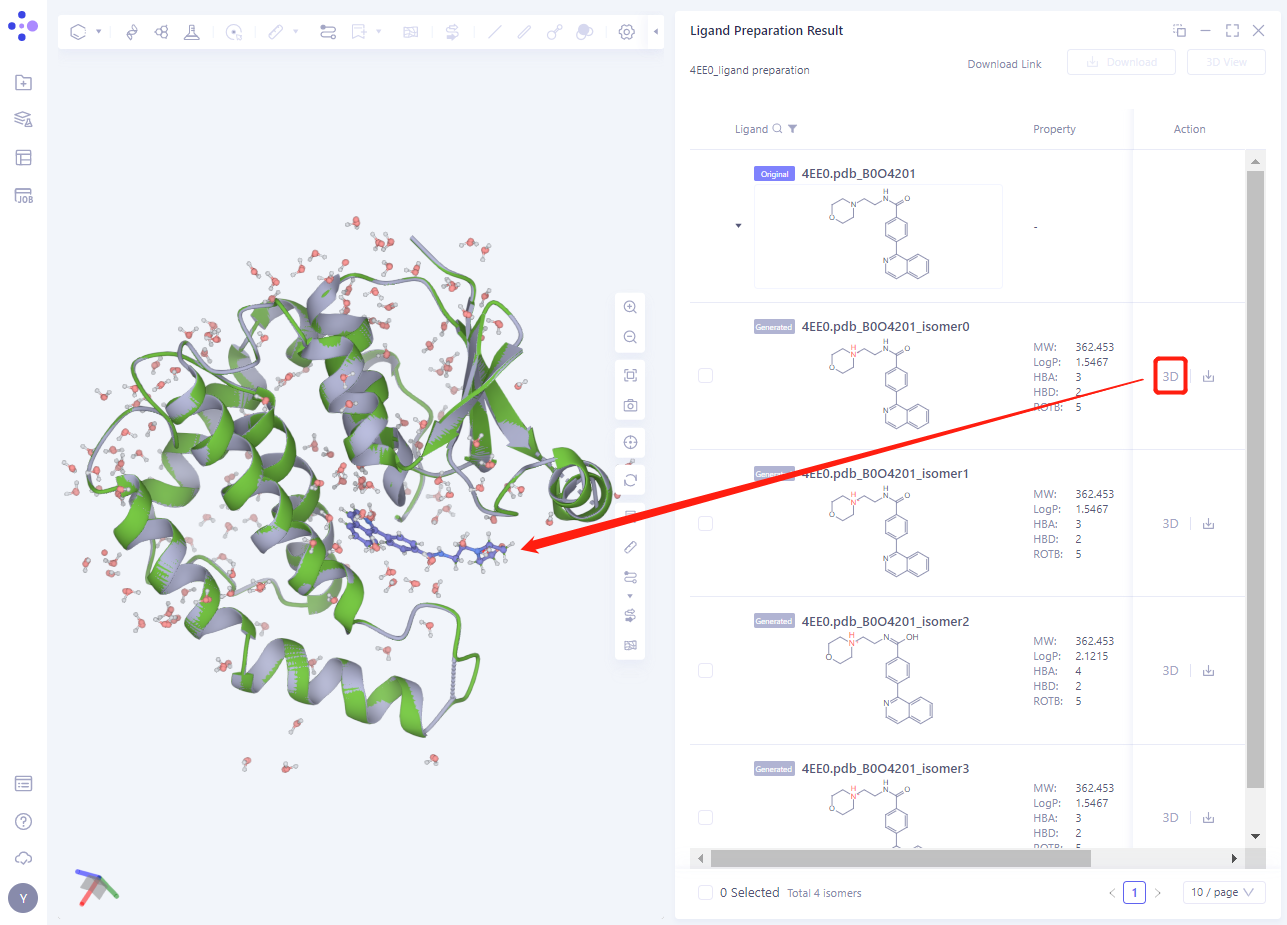Click the crosshair center view icon

tap(630, 443)
